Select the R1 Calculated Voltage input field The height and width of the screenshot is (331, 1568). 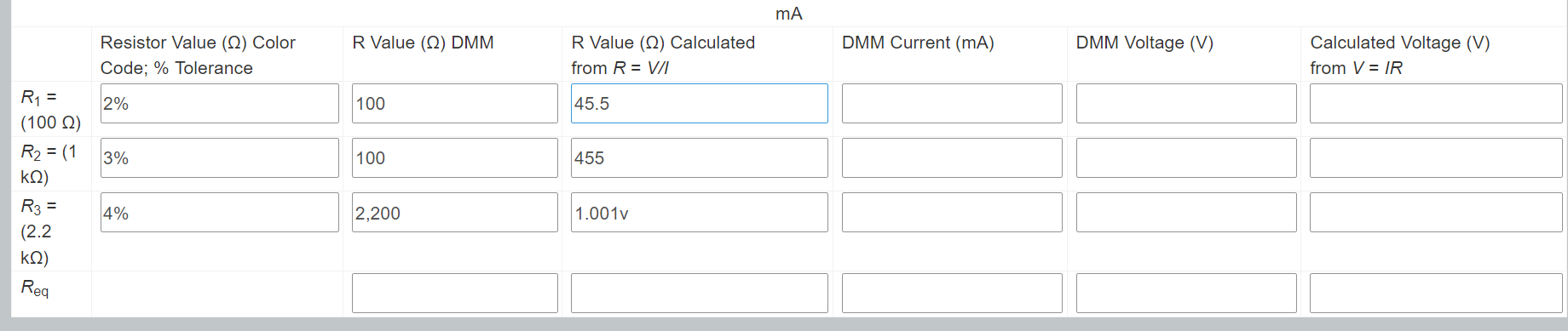coord(1436,103)
